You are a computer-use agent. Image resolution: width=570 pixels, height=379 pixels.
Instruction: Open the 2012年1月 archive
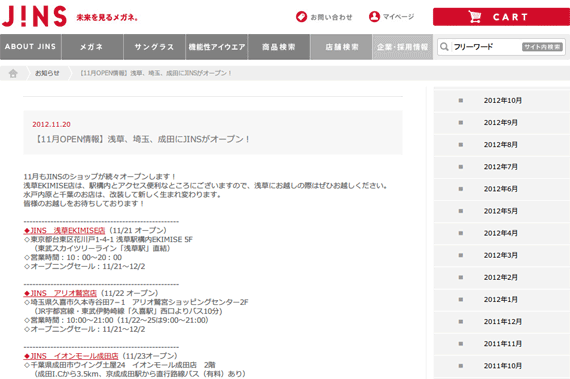(502, 300)
